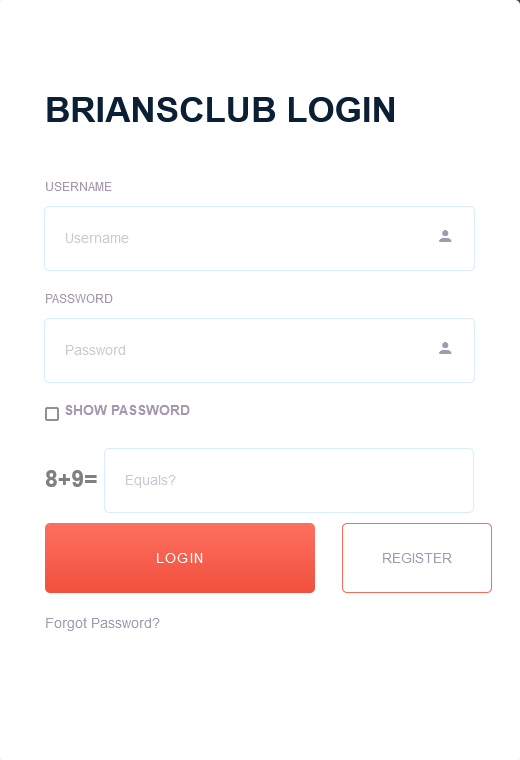Click the USERNAME label above the first field

click(x=79, y=187)
